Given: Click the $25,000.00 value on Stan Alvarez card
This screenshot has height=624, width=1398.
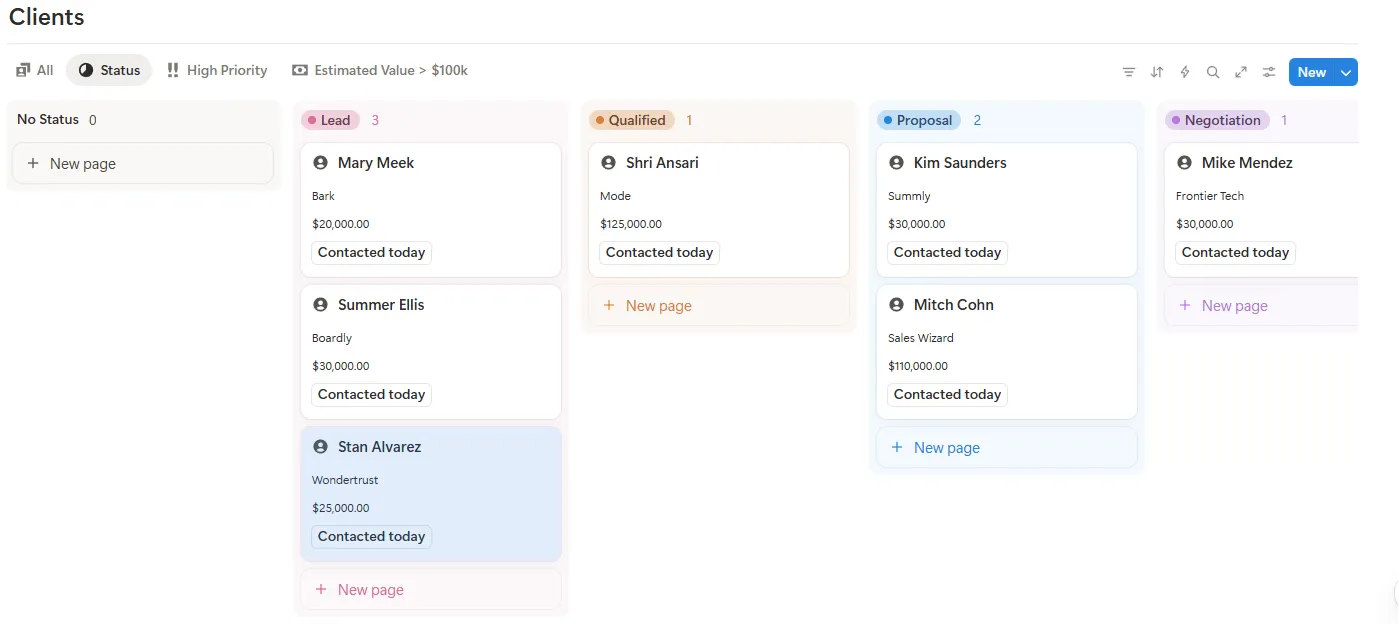Looking at the screenshot, I should point(341,508).
